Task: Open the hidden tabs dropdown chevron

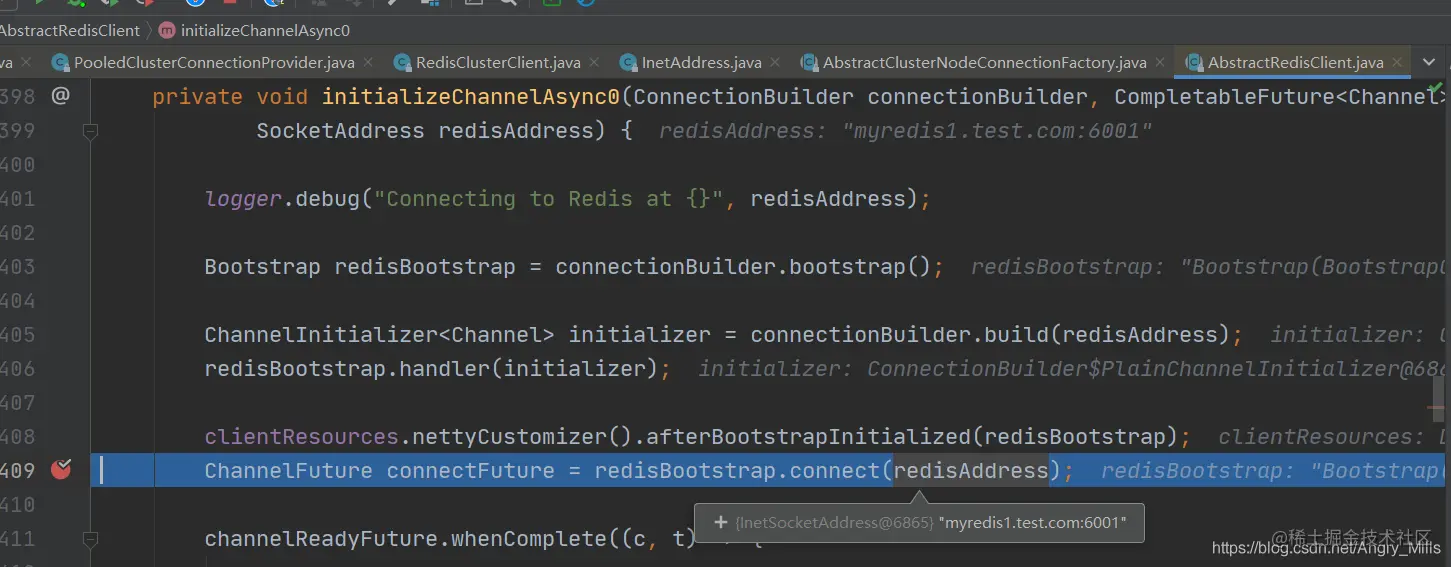Action: tap(1429, 62)
